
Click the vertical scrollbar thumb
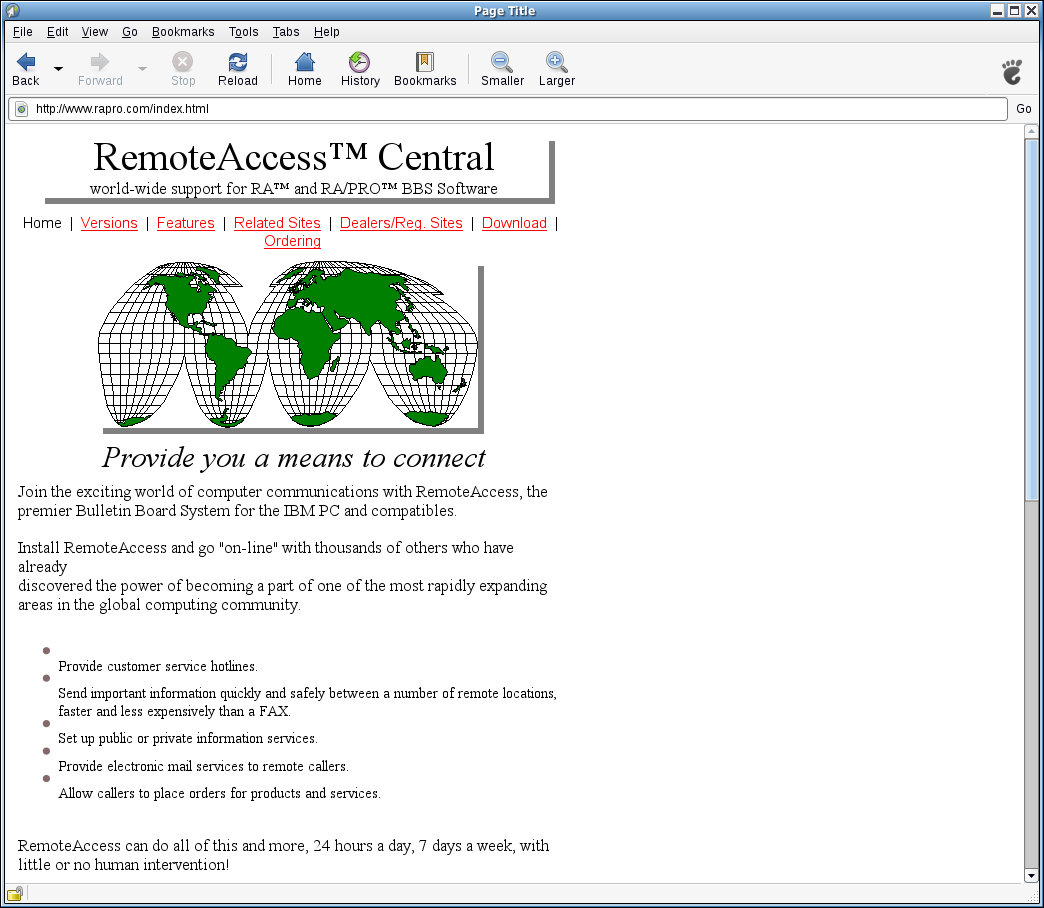pos(1031,320)
